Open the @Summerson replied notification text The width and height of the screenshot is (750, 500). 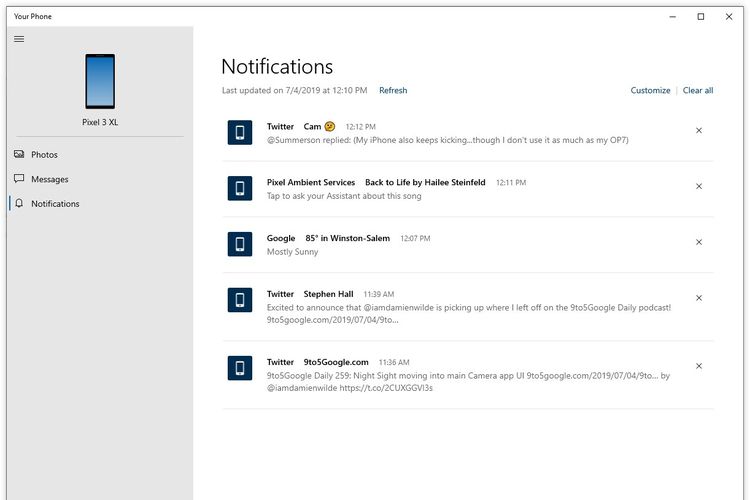coord(448,140)
